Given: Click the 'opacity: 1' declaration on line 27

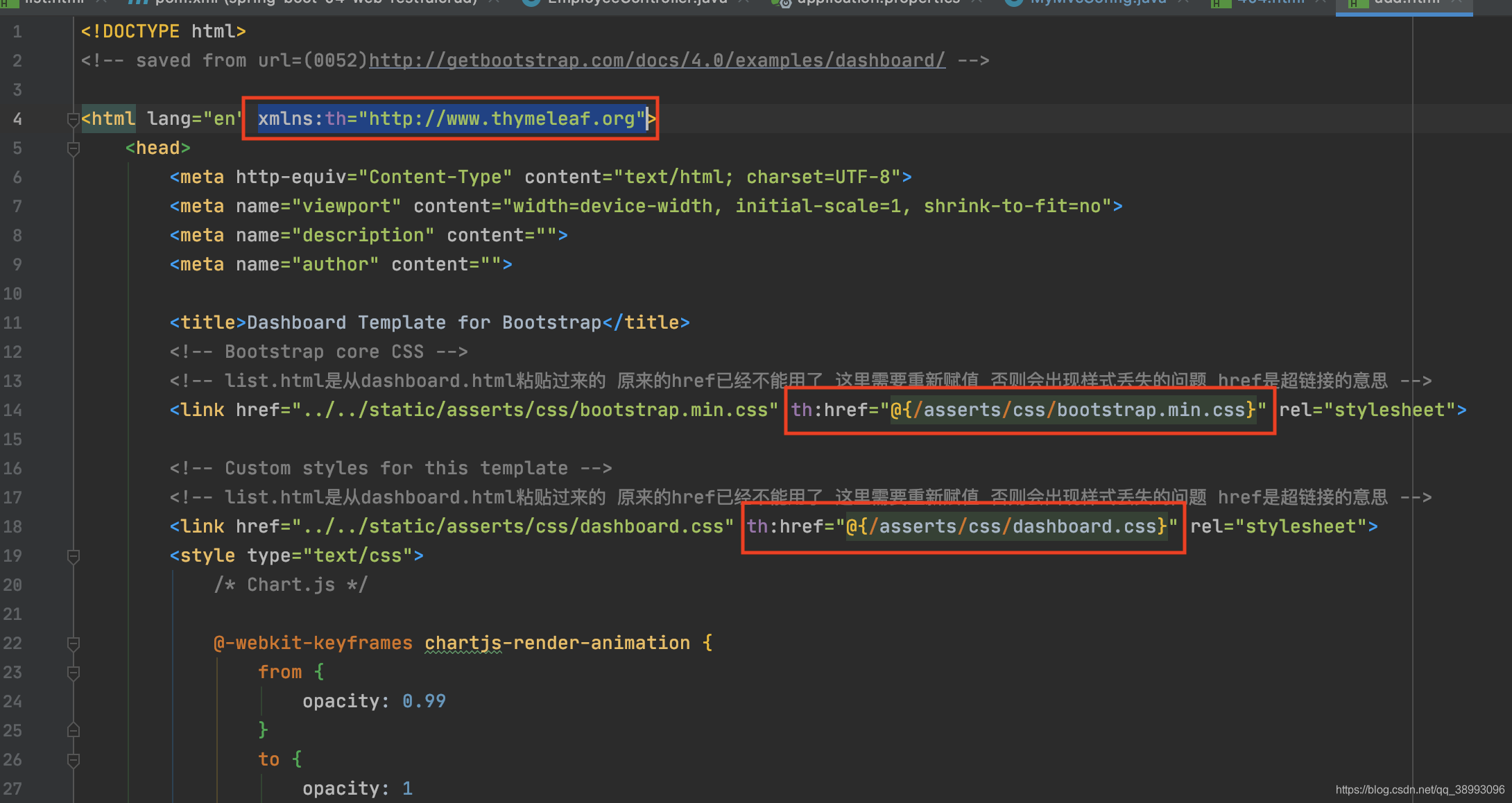Looking at the screenshot, I should [358, 789].
